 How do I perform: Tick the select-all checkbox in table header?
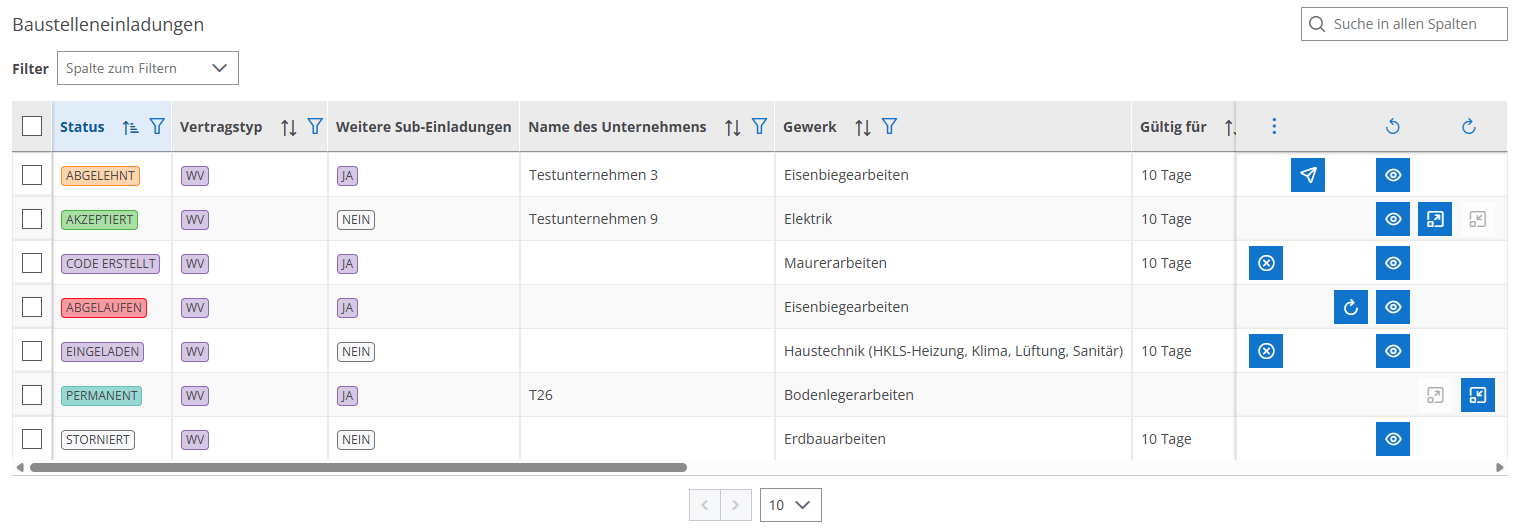[x=32, y=126]
